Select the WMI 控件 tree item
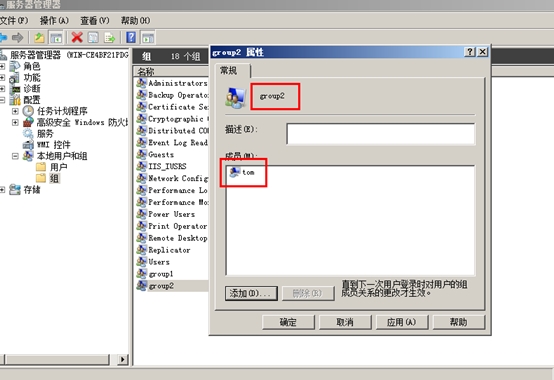Screen dimensions: 554x380 [54, 145]
